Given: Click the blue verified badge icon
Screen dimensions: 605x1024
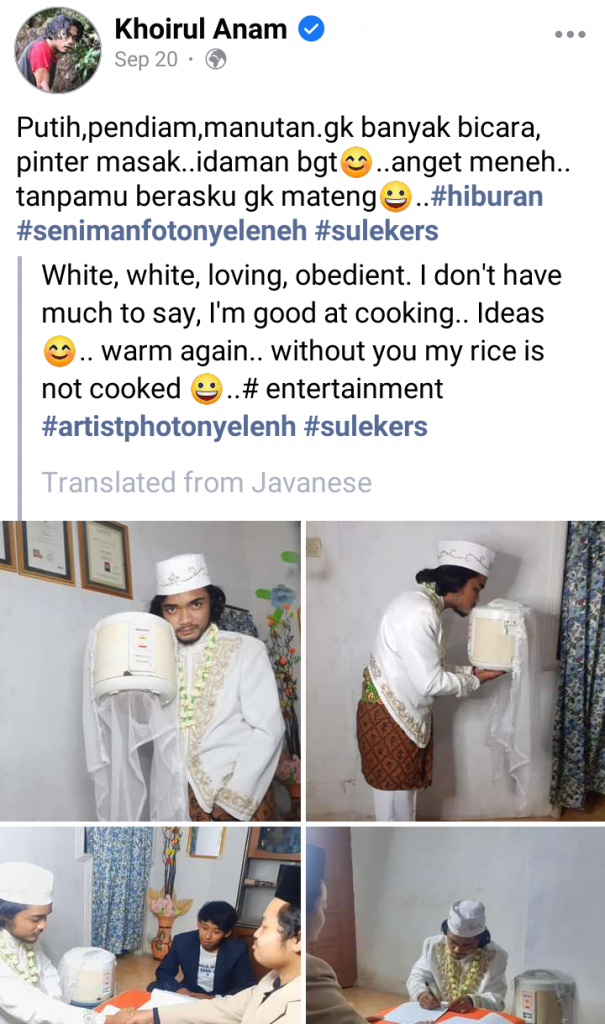Looking at the screenshot, I should tap(311, 29).
